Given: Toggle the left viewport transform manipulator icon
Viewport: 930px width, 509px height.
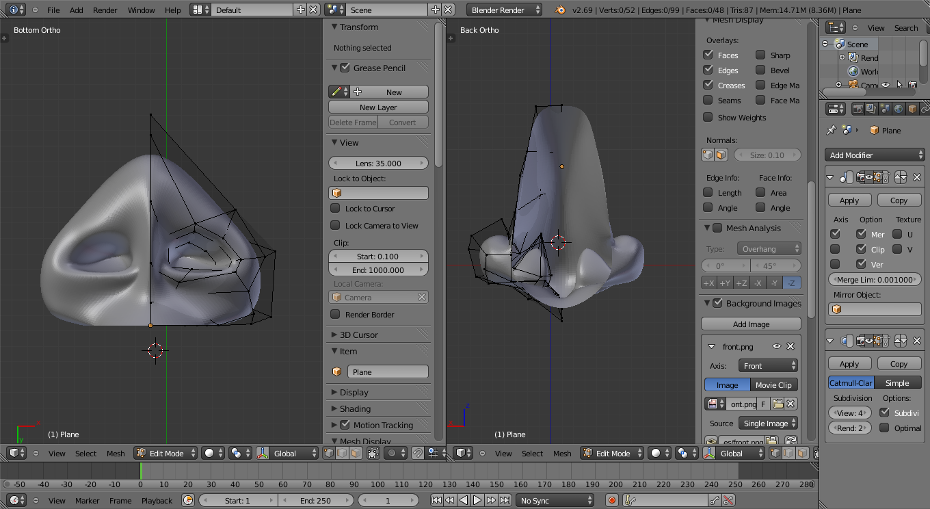Looking at the screenshot, I should (262, 453).
